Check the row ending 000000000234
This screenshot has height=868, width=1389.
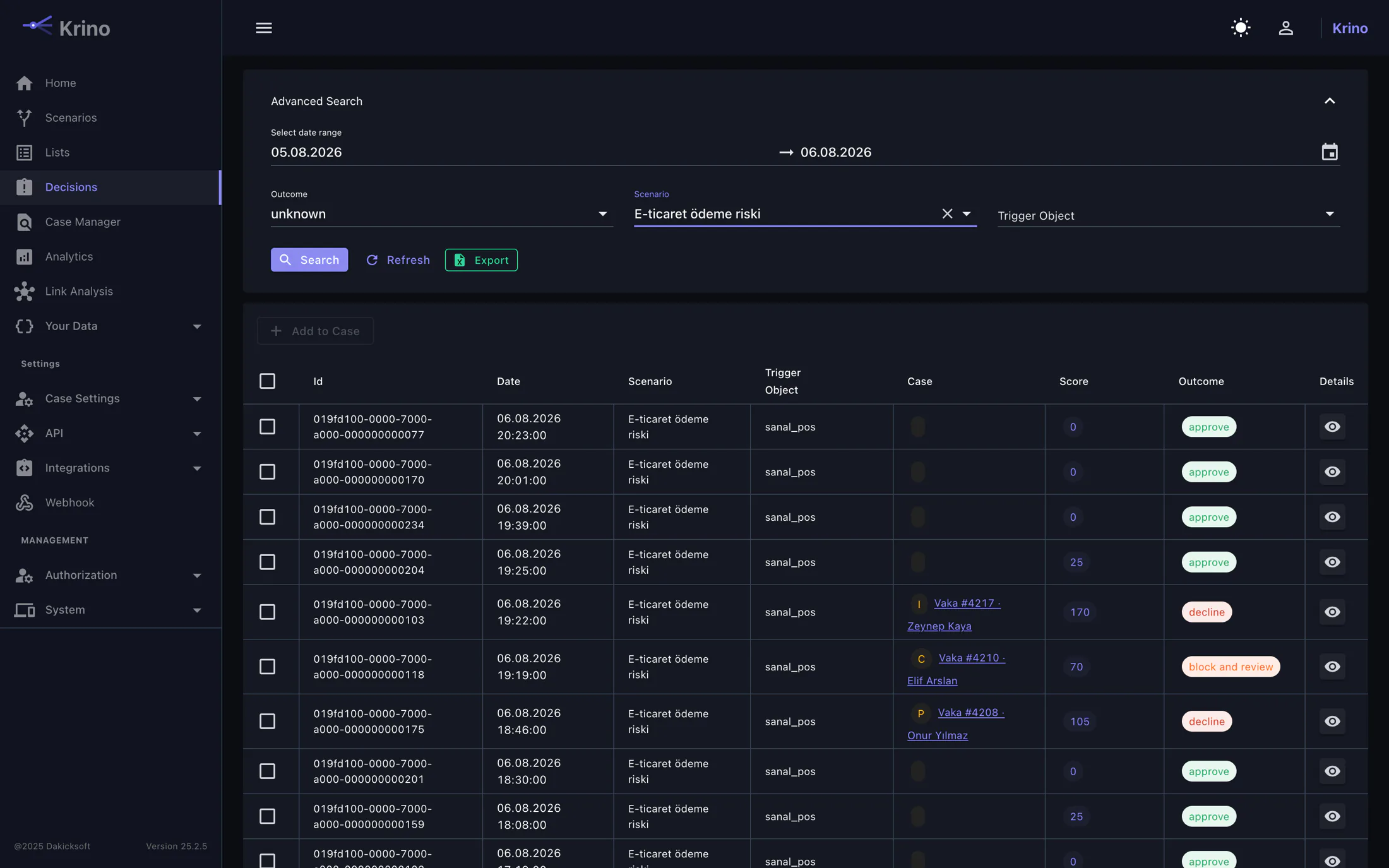pyautogui.click(x=268, y=517)
